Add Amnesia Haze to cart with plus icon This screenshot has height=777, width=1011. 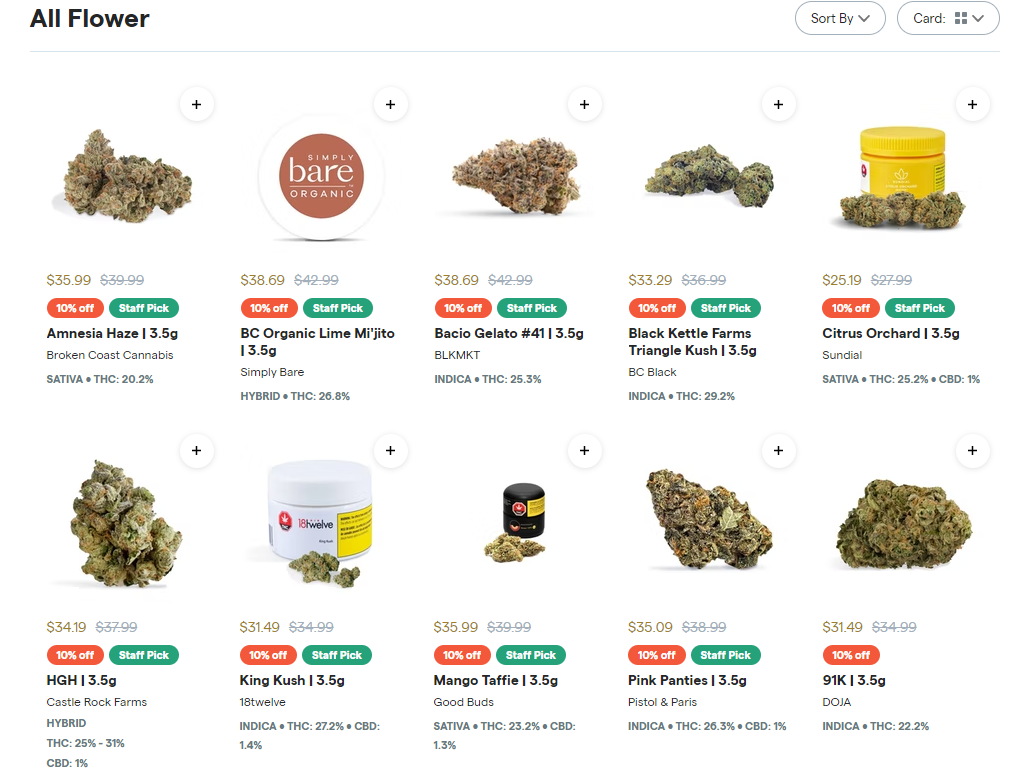tap(197, 104)
